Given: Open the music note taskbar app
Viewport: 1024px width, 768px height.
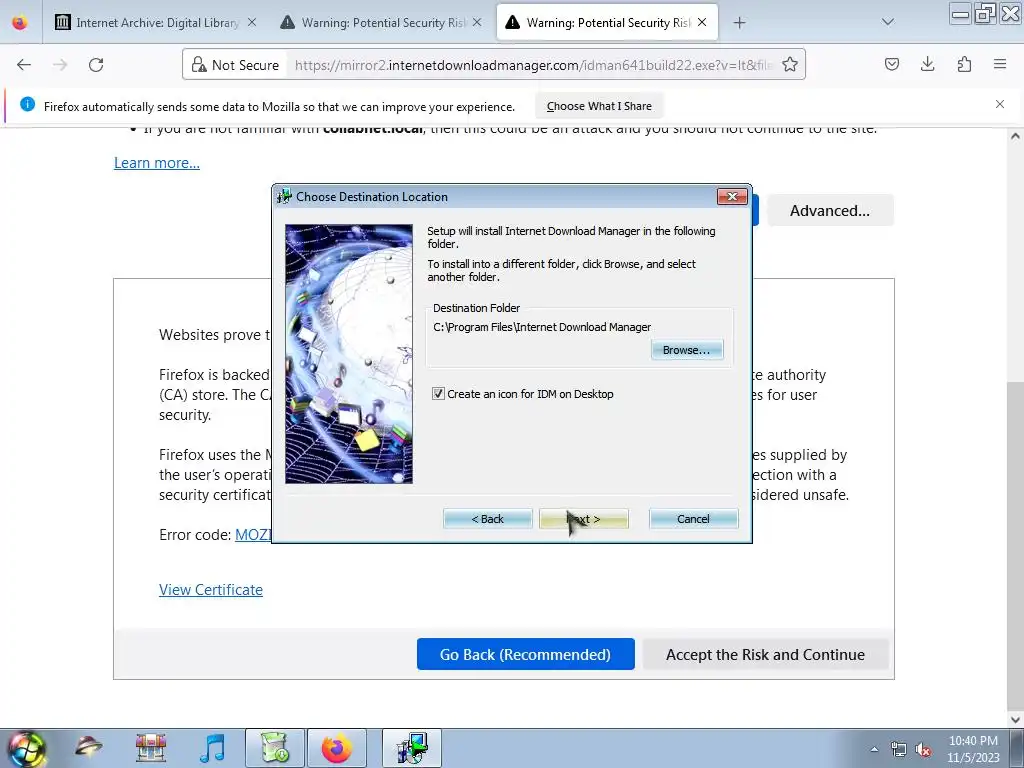Looking at the screenshot, I should pyautogui.click(x=212, y=748).
